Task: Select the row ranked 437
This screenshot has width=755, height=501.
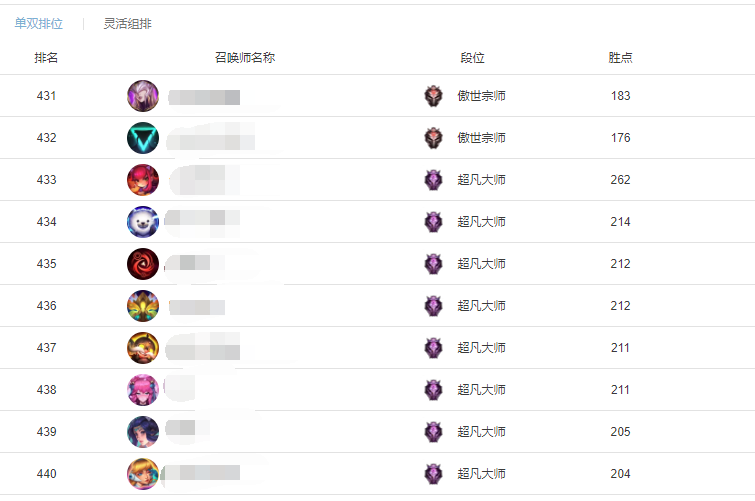Action: (x=378, y=348)
